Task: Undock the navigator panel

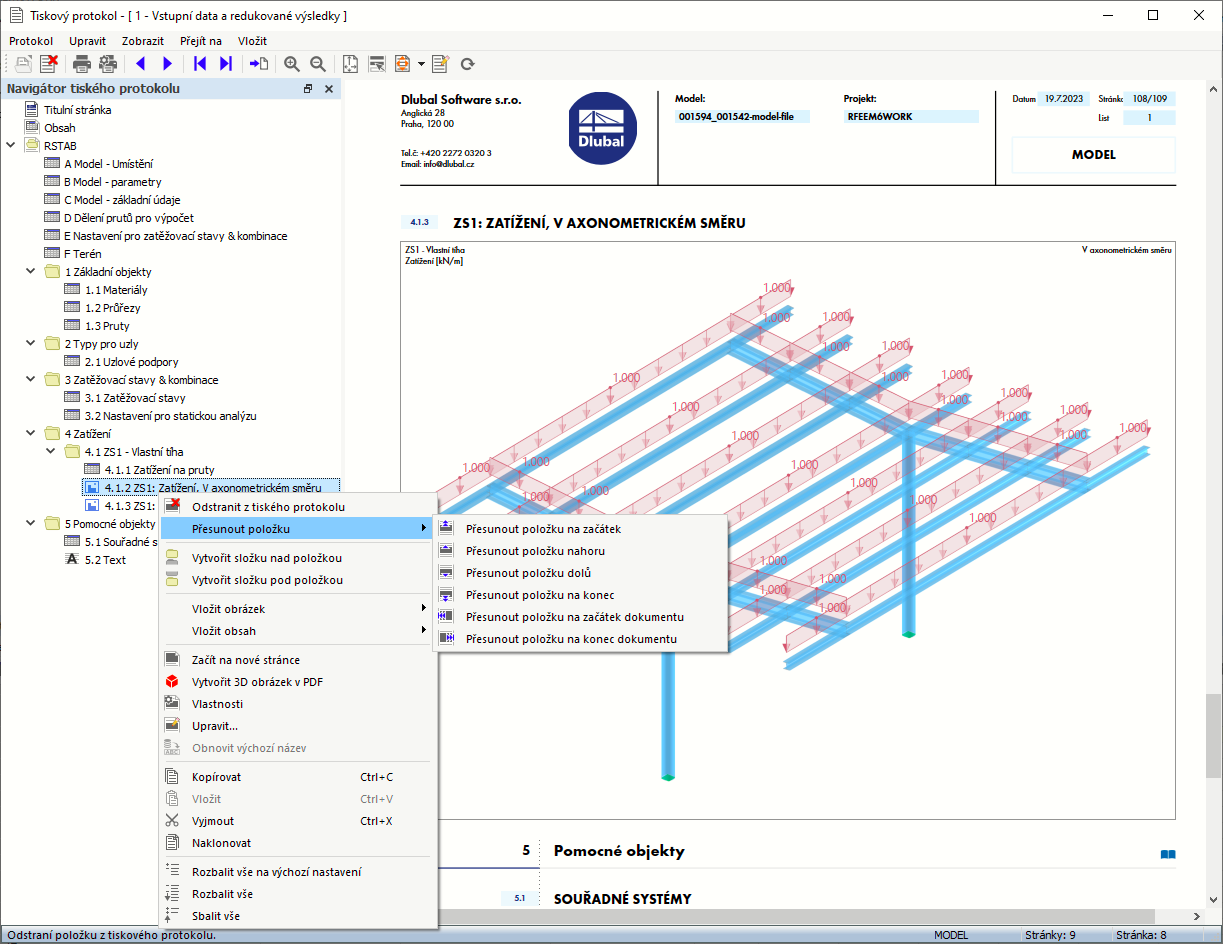Action: click(x=308, y=89)
